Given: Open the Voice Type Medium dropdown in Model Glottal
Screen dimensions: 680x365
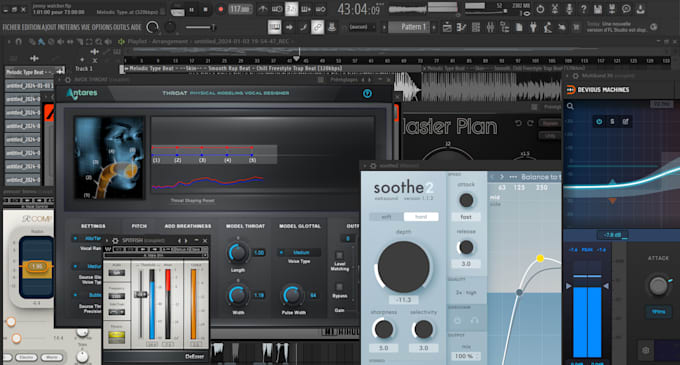Looking at the screenshot, I should 299,252.
